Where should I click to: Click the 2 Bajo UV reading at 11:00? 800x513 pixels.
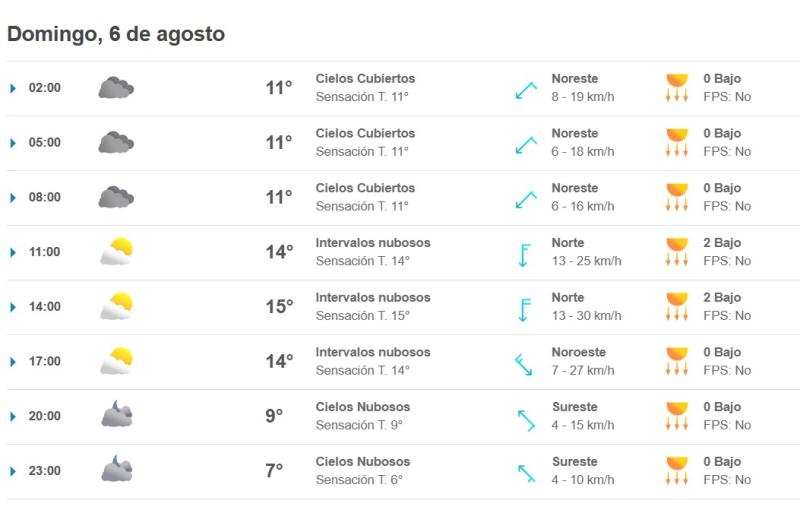coord(722,243)
